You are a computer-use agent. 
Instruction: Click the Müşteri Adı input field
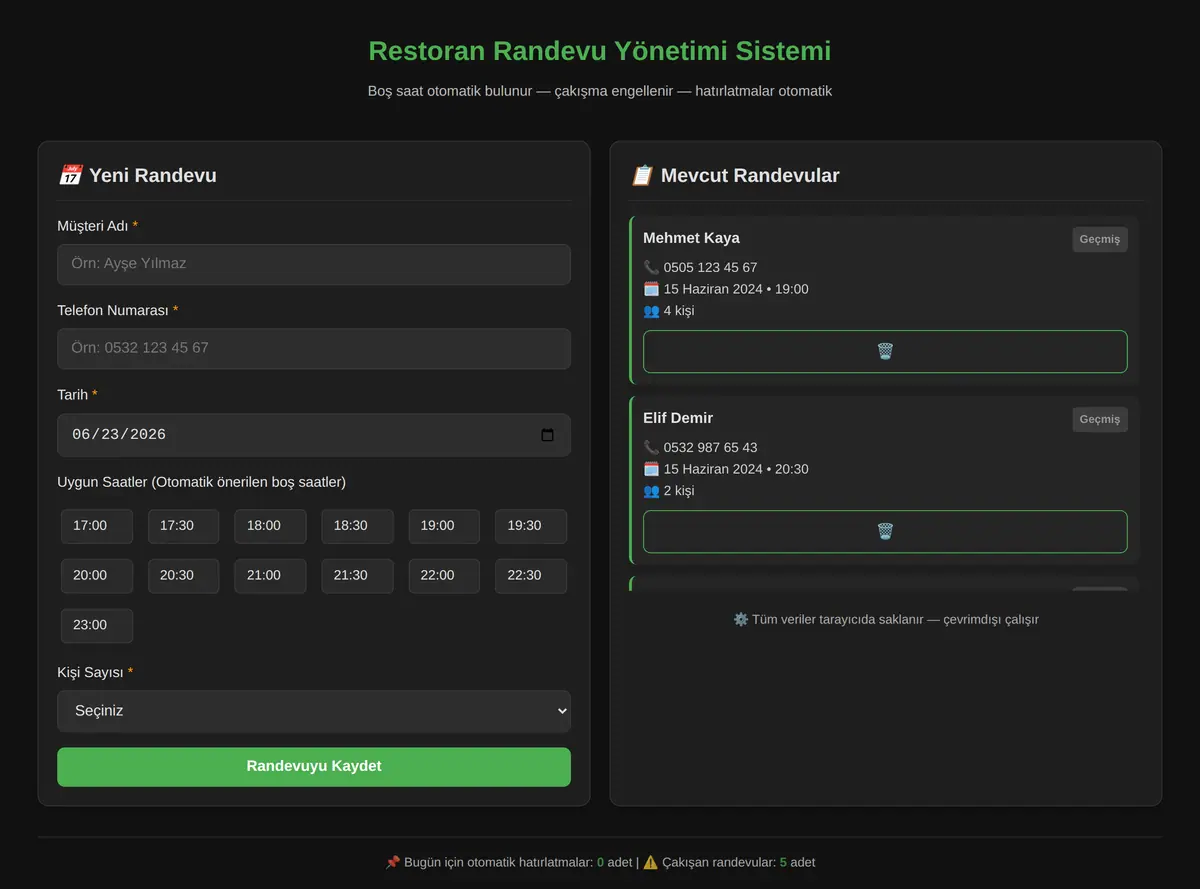(314, 264)
